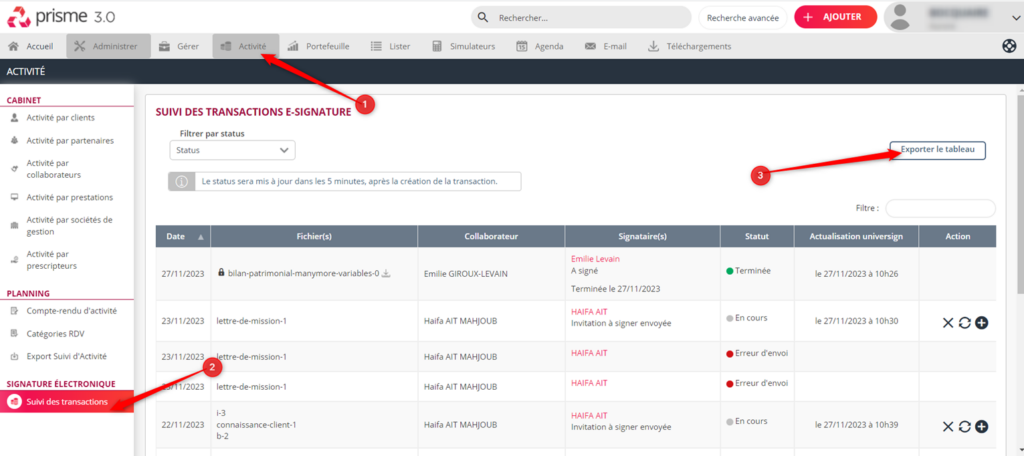1024x456 pixels.
Task: Click the info icon beside status message
Action: coord(182,182)
